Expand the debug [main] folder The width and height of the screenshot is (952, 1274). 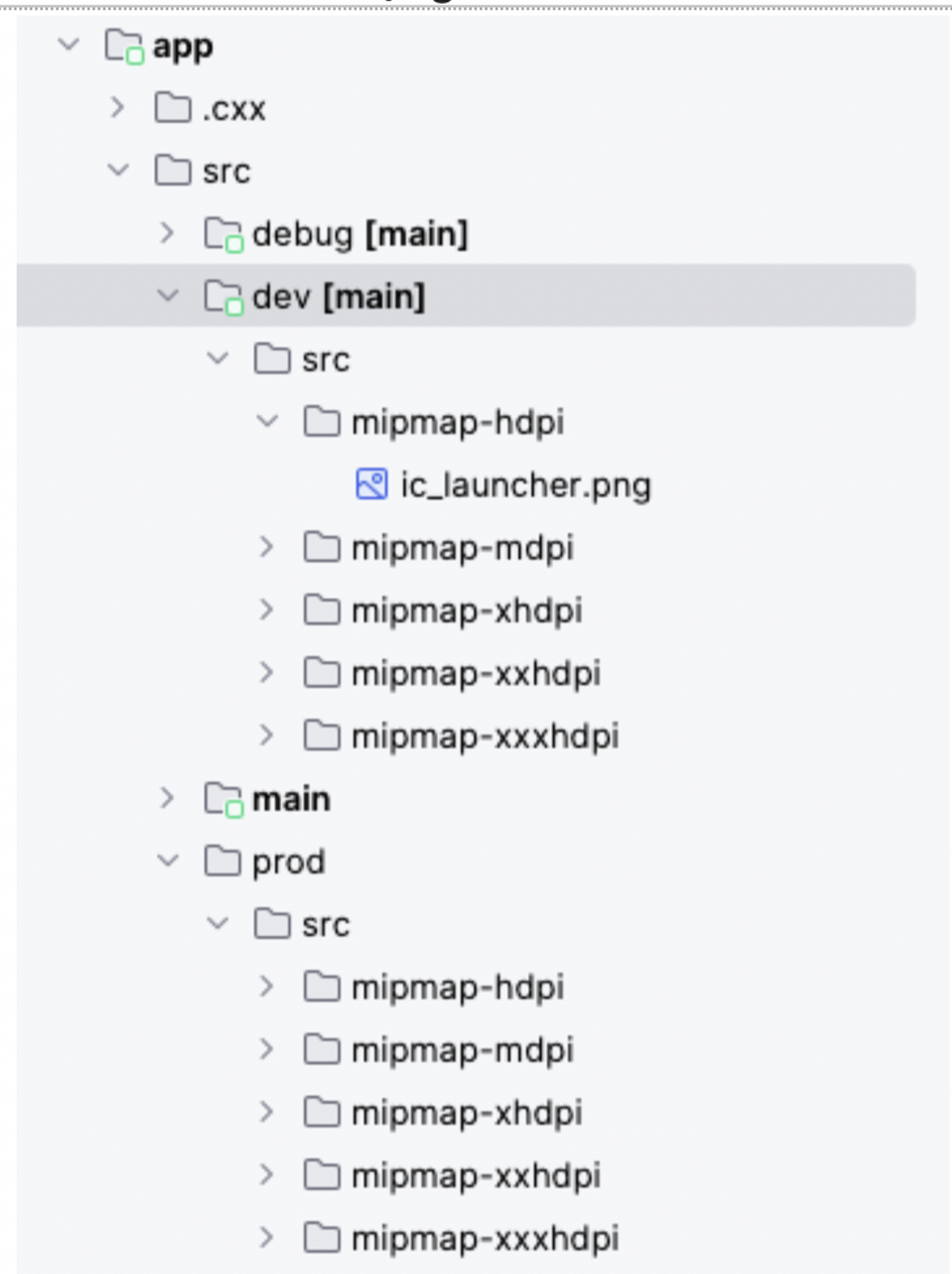167,233
